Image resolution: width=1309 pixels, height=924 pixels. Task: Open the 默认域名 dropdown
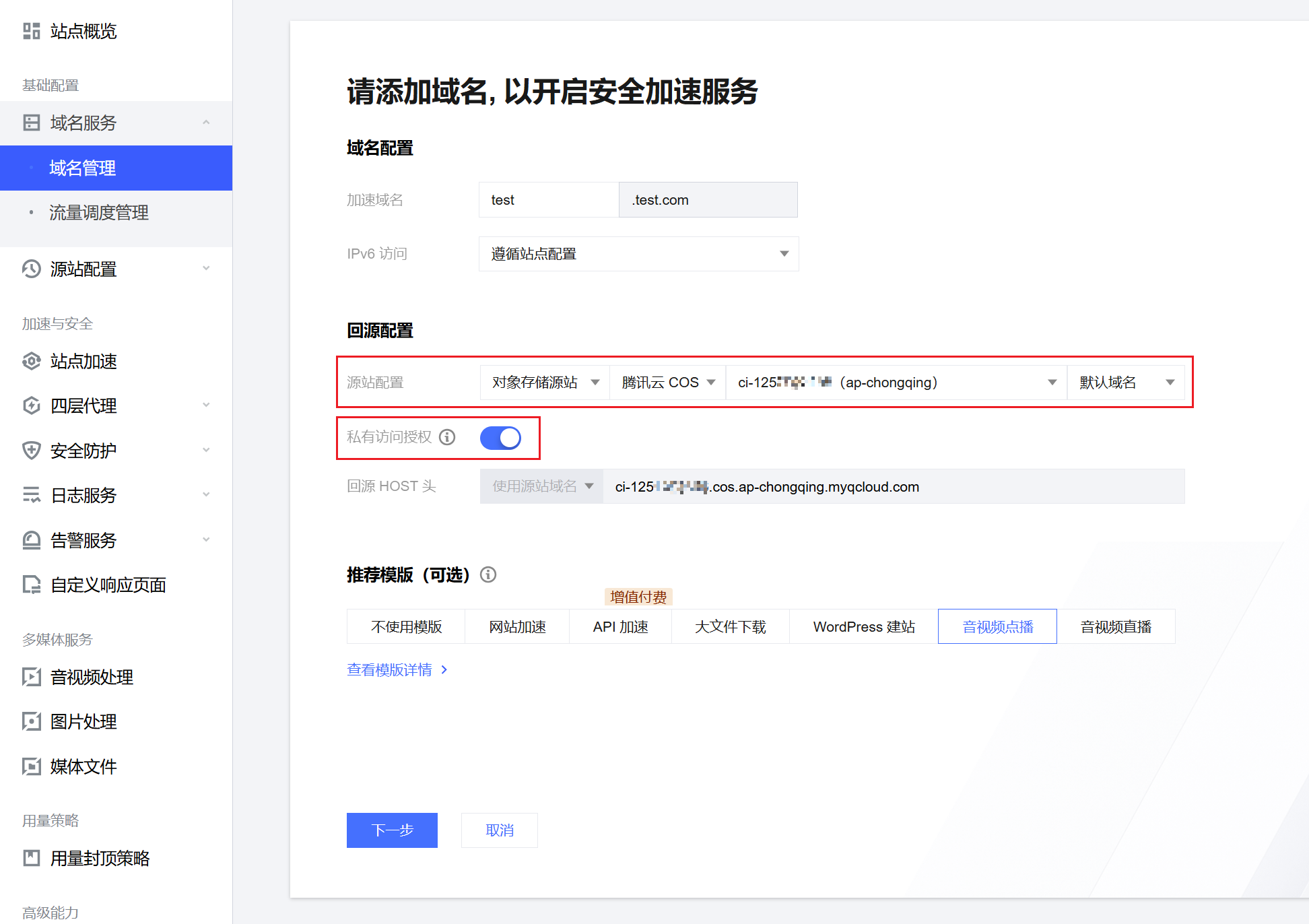(1125, 383)
